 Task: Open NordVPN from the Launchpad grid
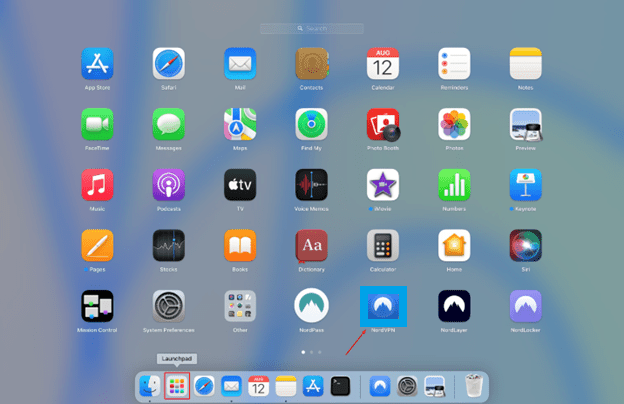tap(383, 306)
